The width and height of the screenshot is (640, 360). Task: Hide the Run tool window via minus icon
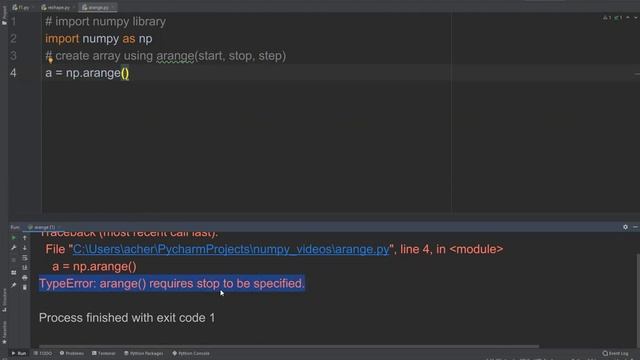coord(635,227)
